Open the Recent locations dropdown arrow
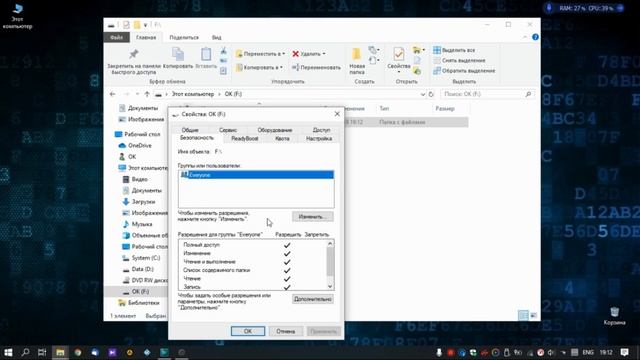The image size is (640, 360). 137,94
